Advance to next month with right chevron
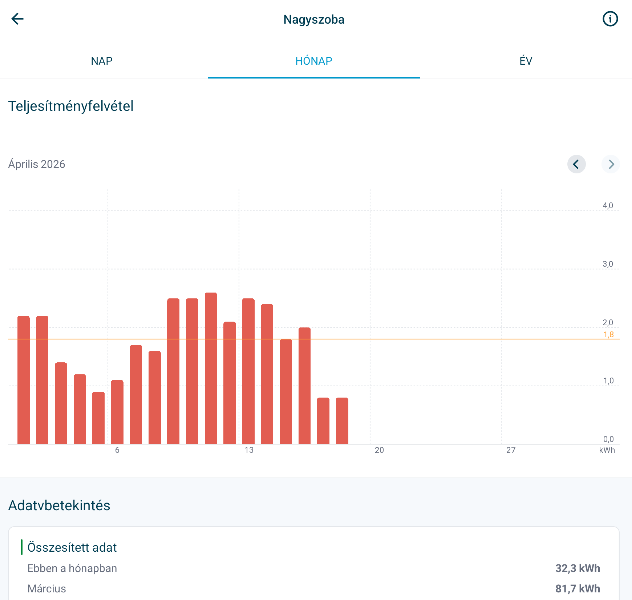Screen dimensions: 632x600 (x=611, y=164)
